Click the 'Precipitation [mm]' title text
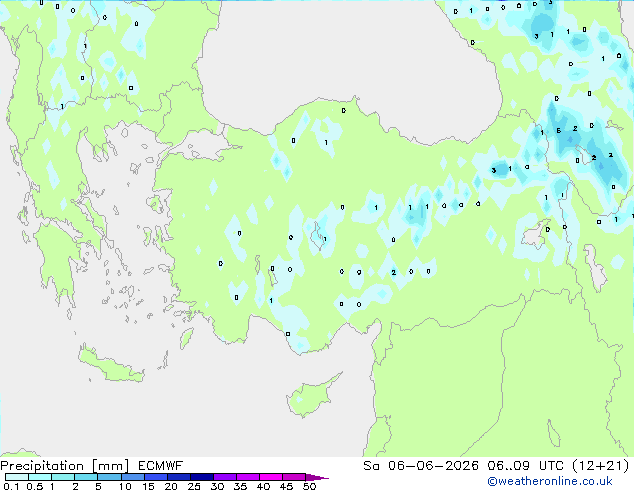This screenshot has height=490, width=634. coord(65,466)
